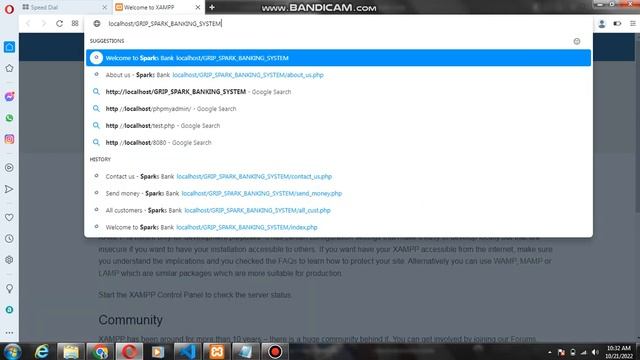Viewport: 640px width, 360px height.
Task: Open the profile account icon
Action: (602, 24)
